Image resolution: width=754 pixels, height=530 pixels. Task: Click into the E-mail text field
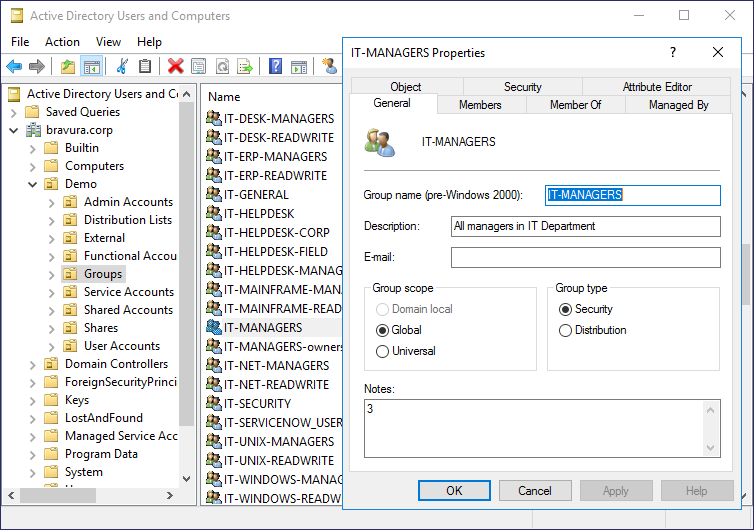585,258
